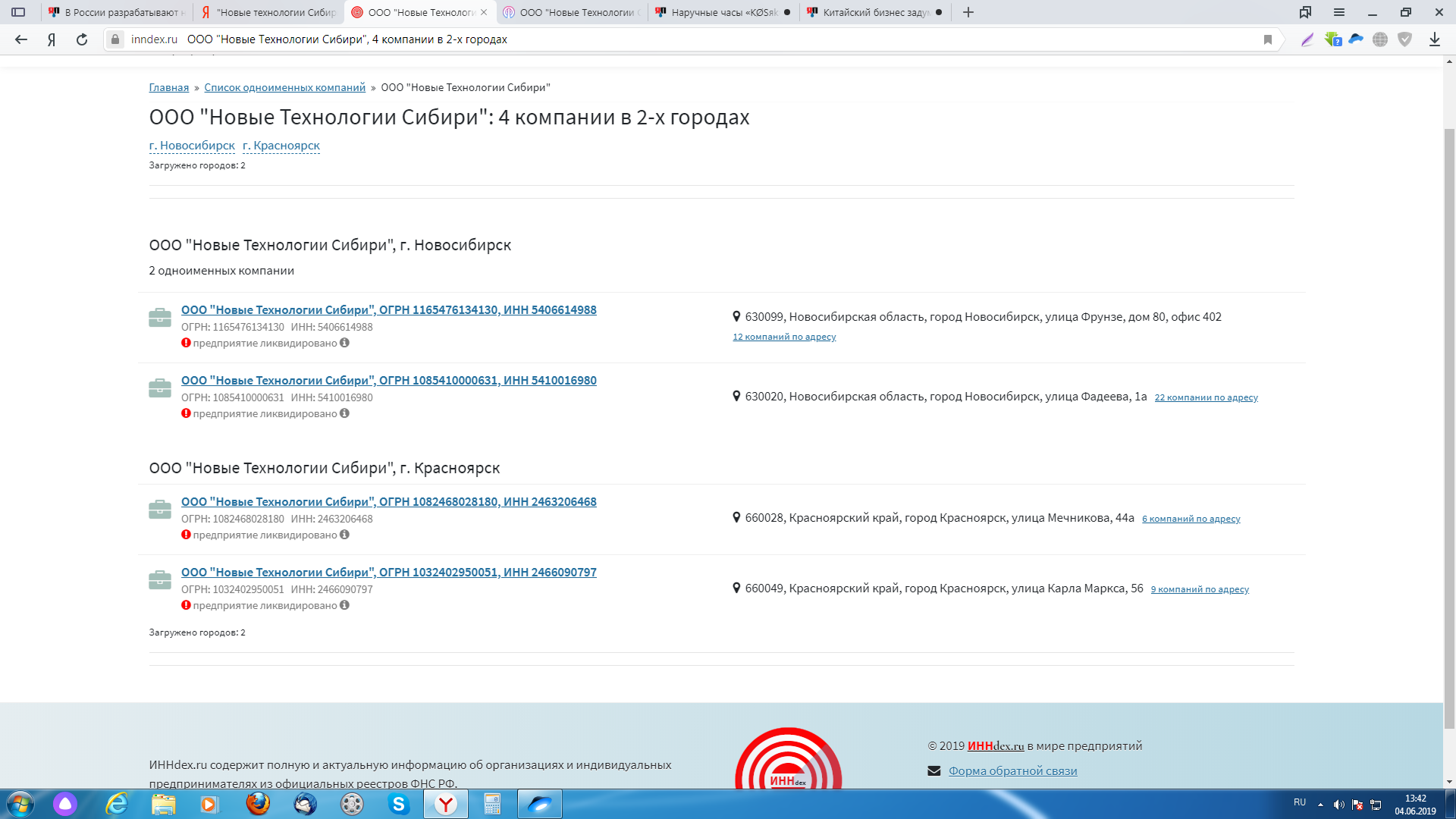Switch to fourth tab ООО "Новые Технологии"
This screenshot has height=819, width=1456.
573,12
